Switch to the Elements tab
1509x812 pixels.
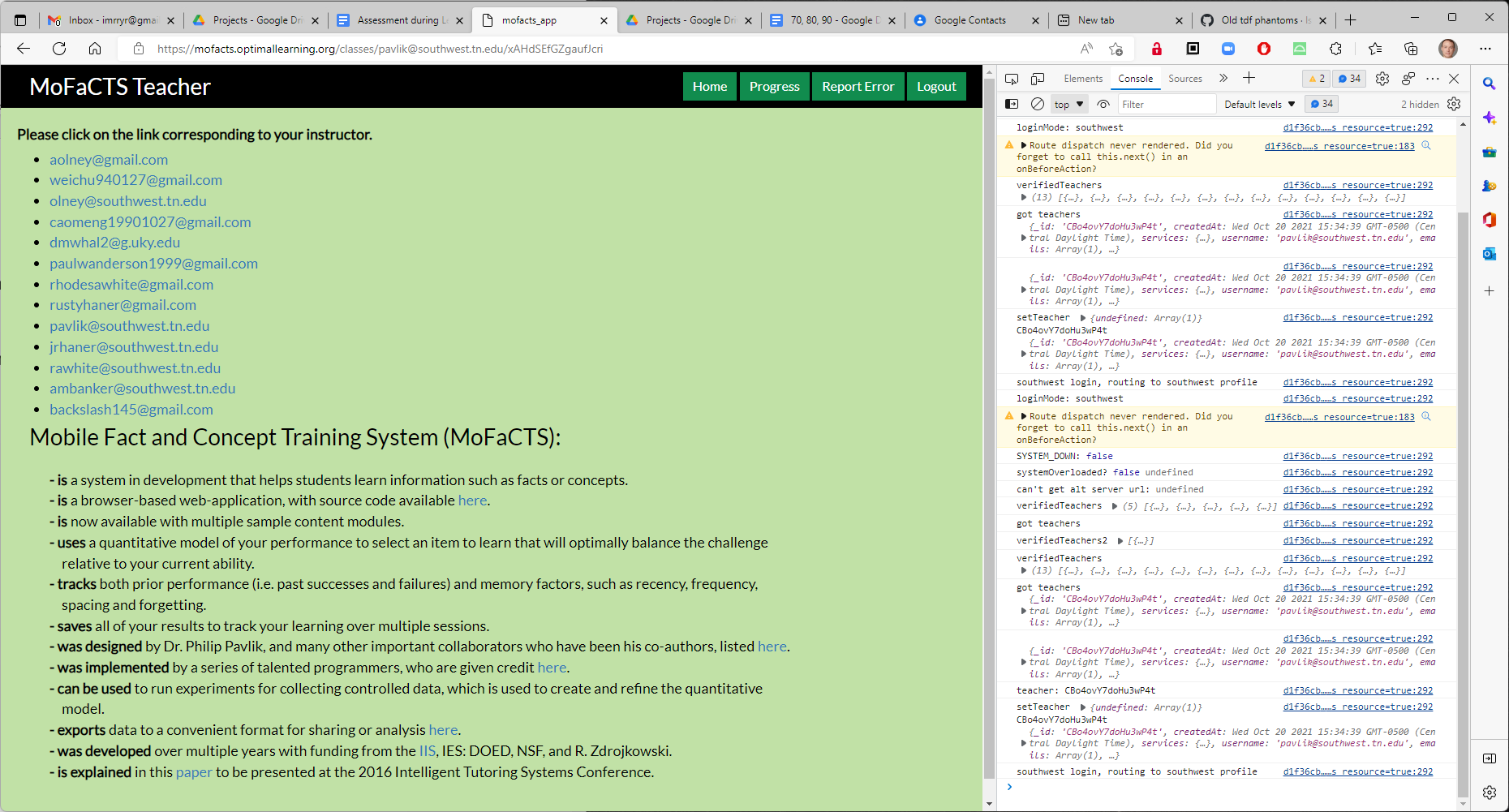click(x=1083, y=78)
